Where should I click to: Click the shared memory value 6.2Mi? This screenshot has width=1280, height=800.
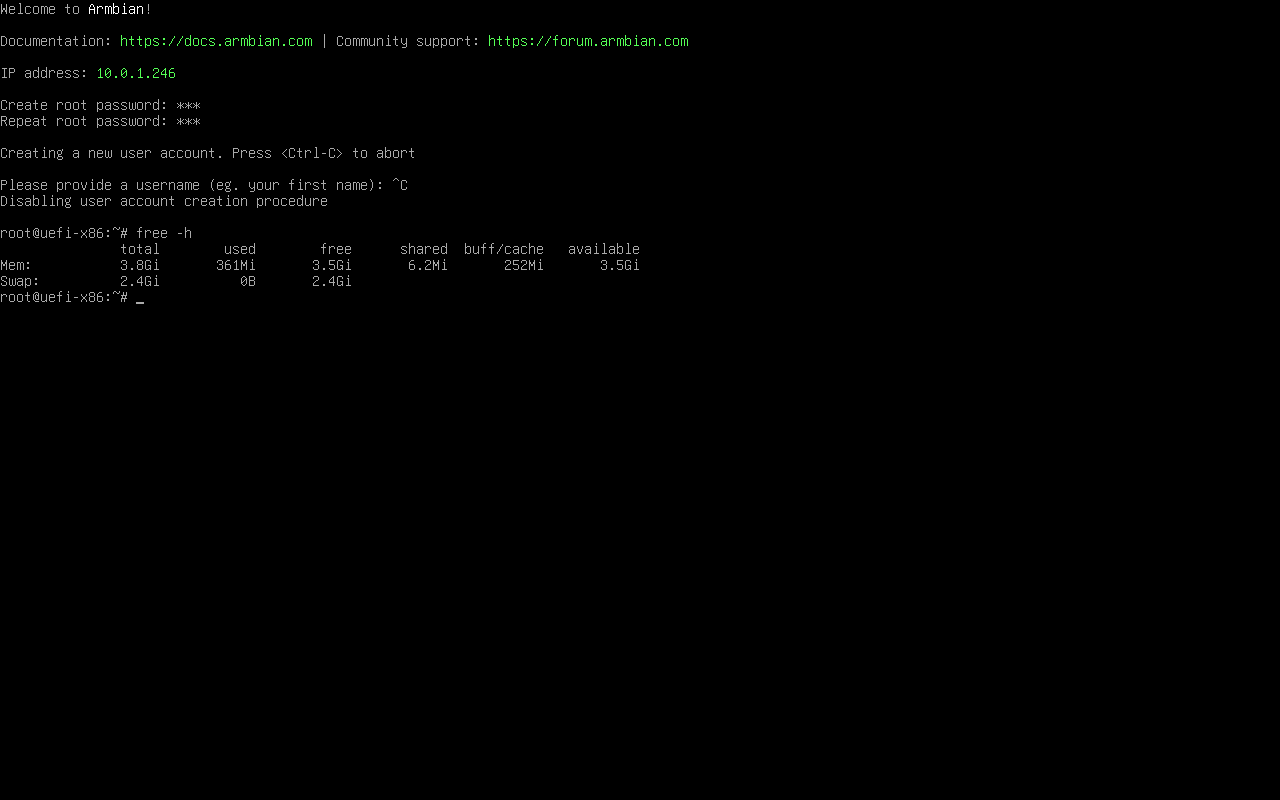(428, 265)
